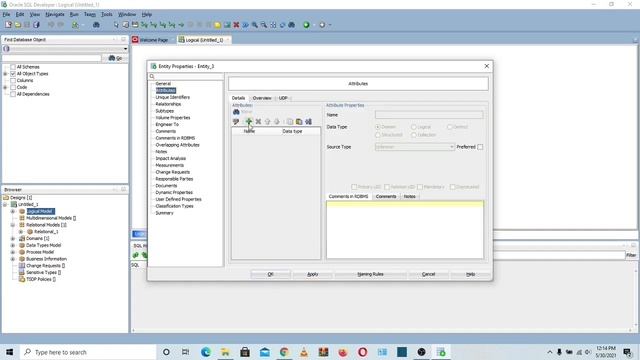This screenshot has width=640, height=360.
Task: Click the binoculars icon in main toolbar
Action: [96, 25]
